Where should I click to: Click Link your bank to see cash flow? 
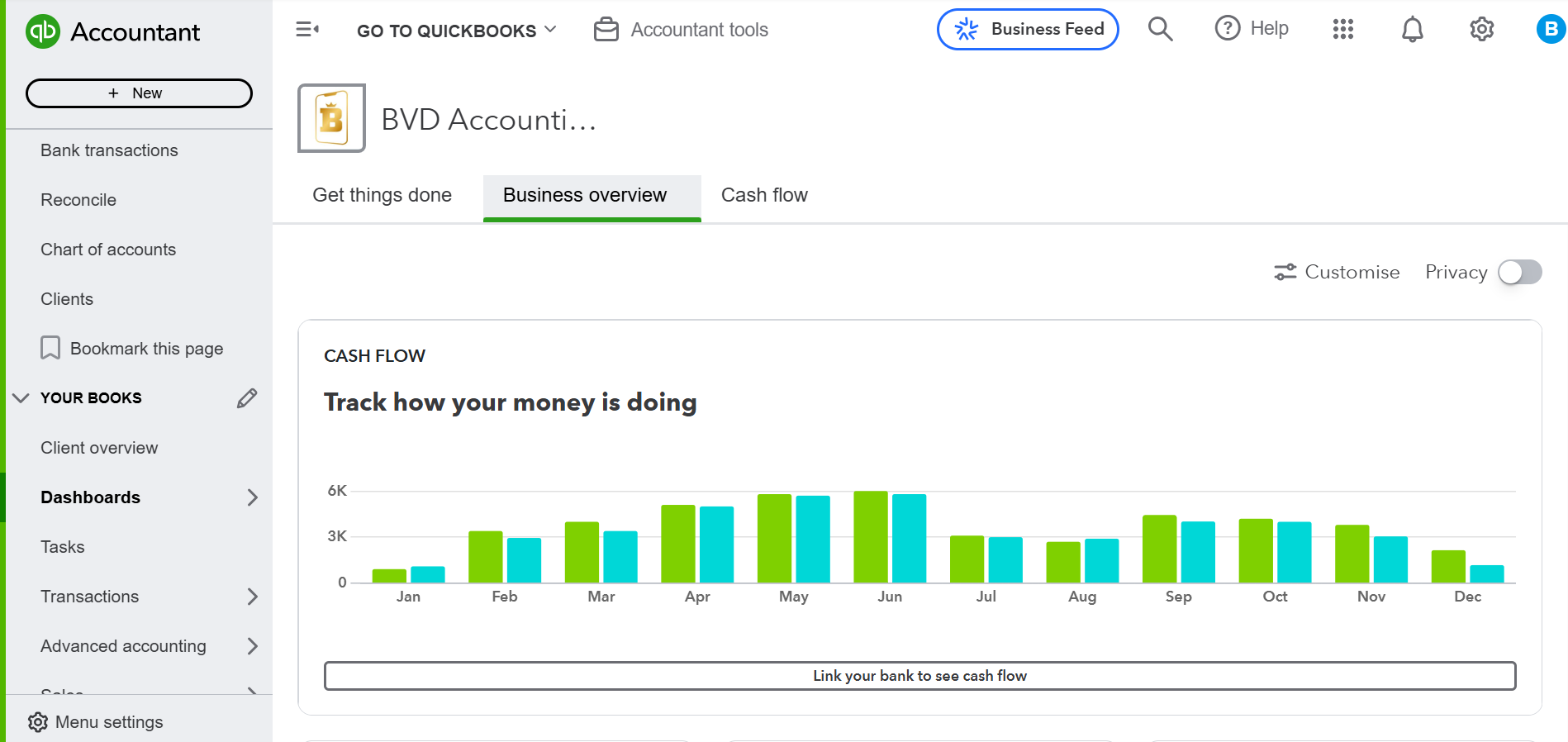[919, 676]
